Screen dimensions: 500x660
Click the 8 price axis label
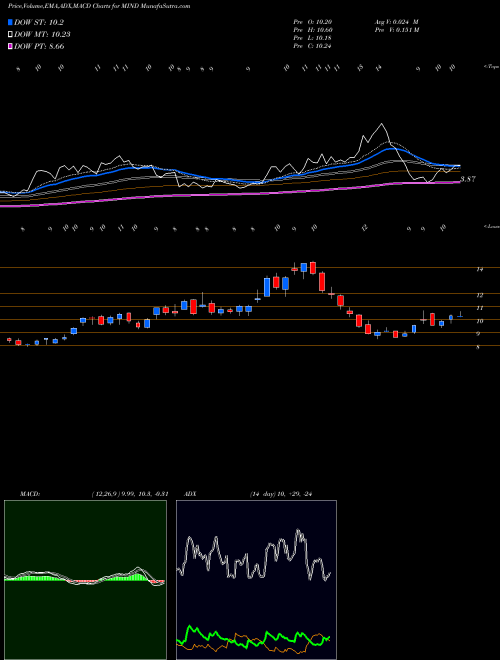coord(478,348)
